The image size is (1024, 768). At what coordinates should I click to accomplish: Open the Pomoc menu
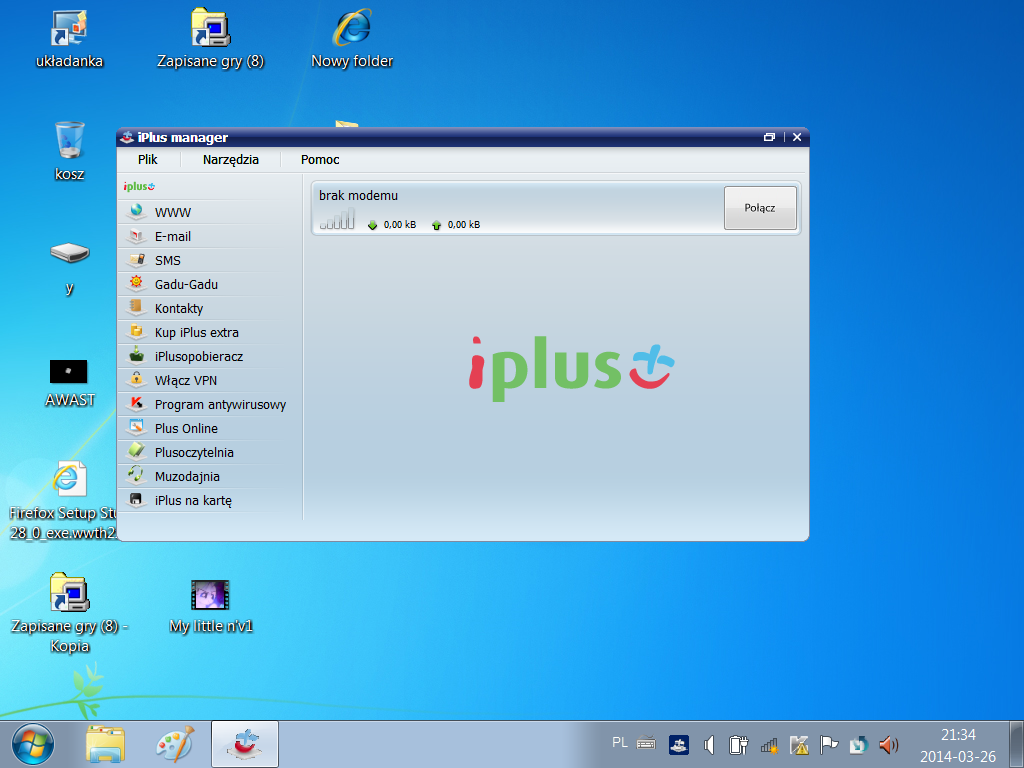(x=320, y=159)
